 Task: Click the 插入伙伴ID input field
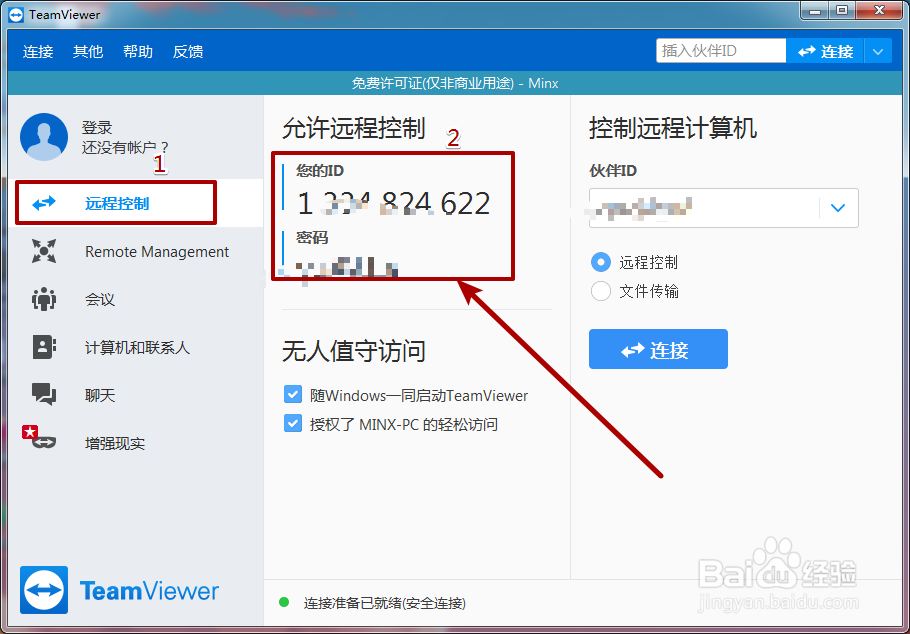click(x=721, y=51)
